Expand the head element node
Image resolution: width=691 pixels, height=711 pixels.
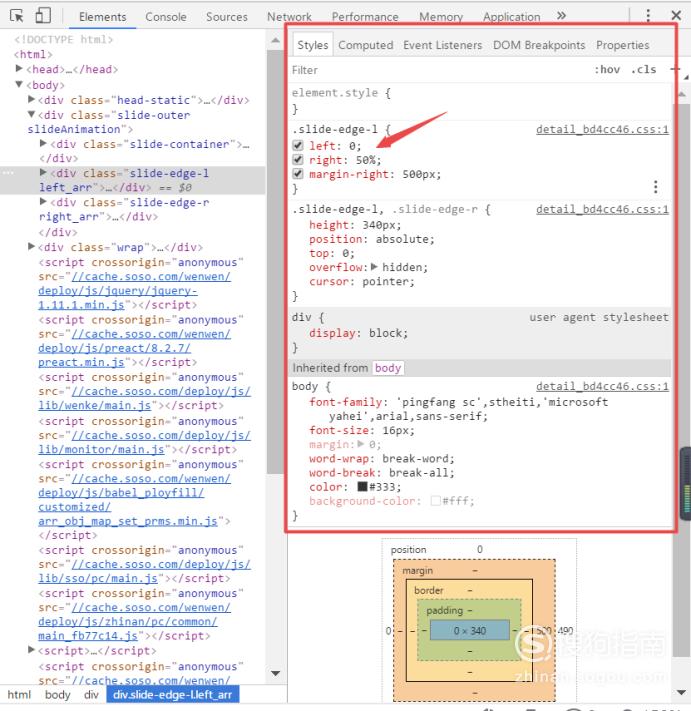(x=19, y=68)
